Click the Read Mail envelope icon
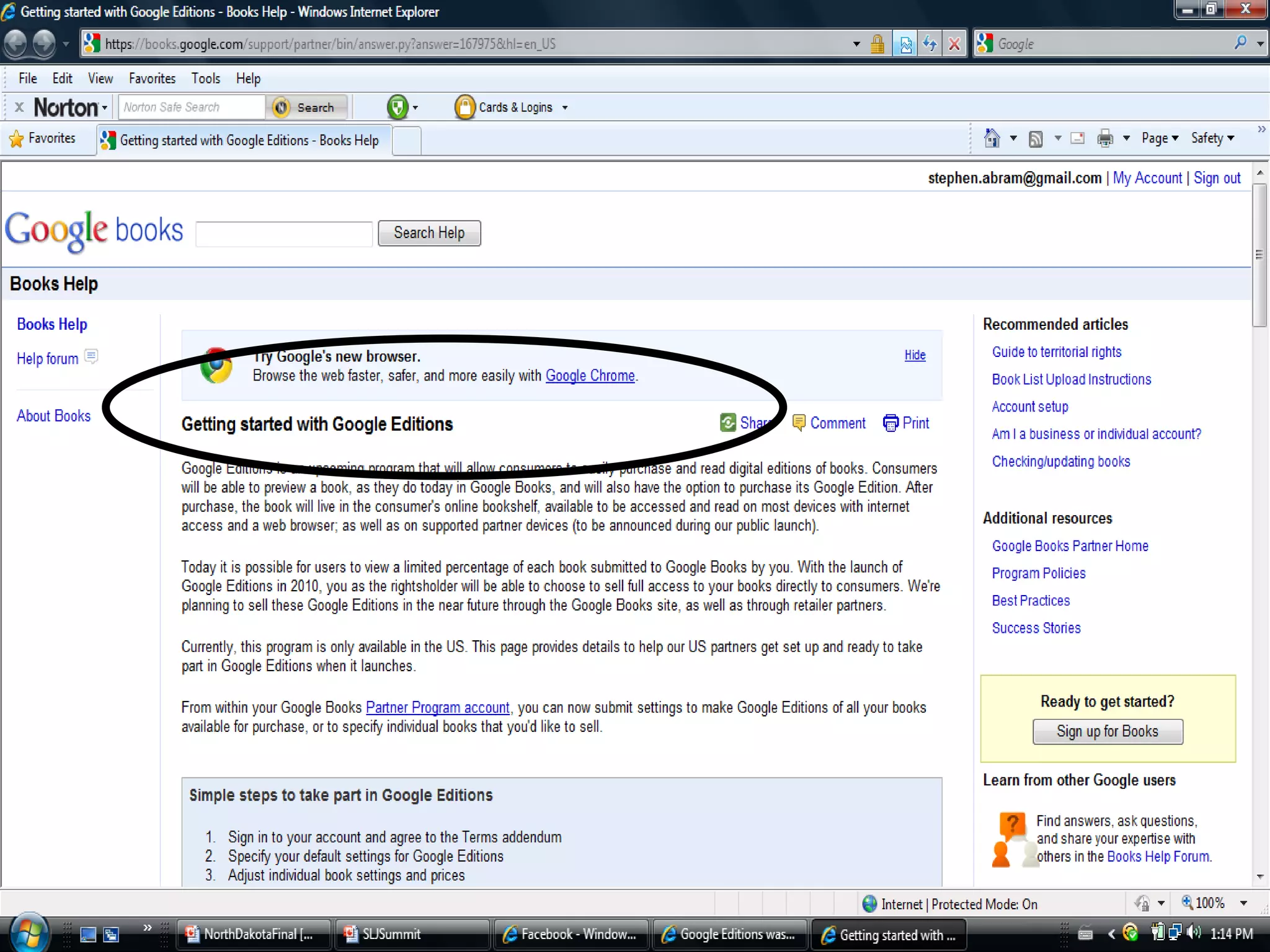The image size is (1270, 952). 1078,138
